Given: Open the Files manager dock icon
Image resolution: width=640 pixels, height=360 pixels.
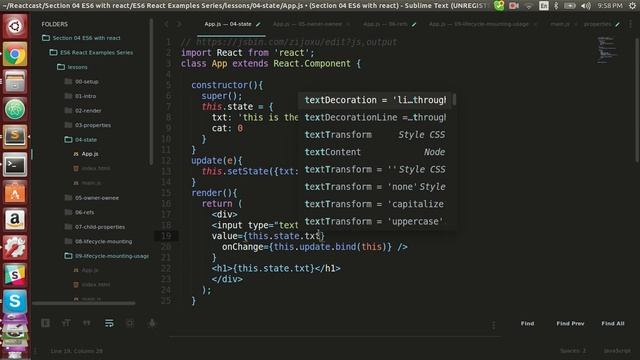Looking at the screenshot, I should click(15, 82).
